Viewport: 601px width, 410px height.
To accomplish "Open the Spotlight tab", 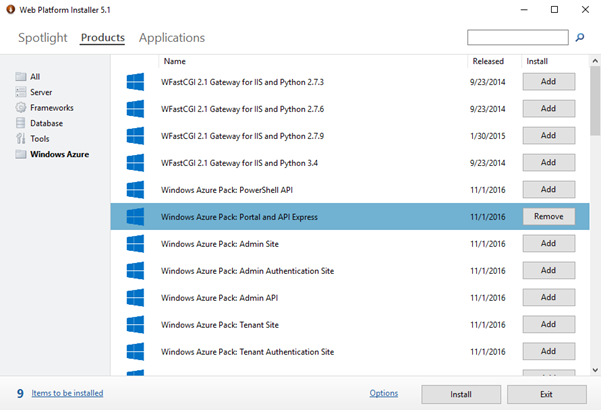I will click(43, 38).
